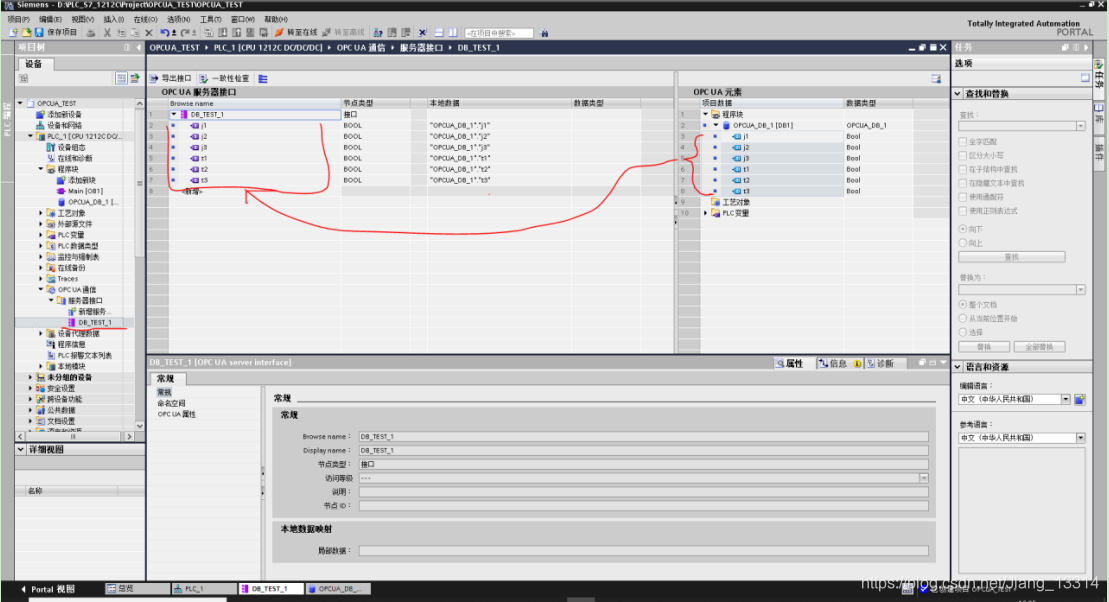This screenshot has height=602, width=1109.
Task: Click the blue rows icon after consistency check
Action: click(263, 79)
